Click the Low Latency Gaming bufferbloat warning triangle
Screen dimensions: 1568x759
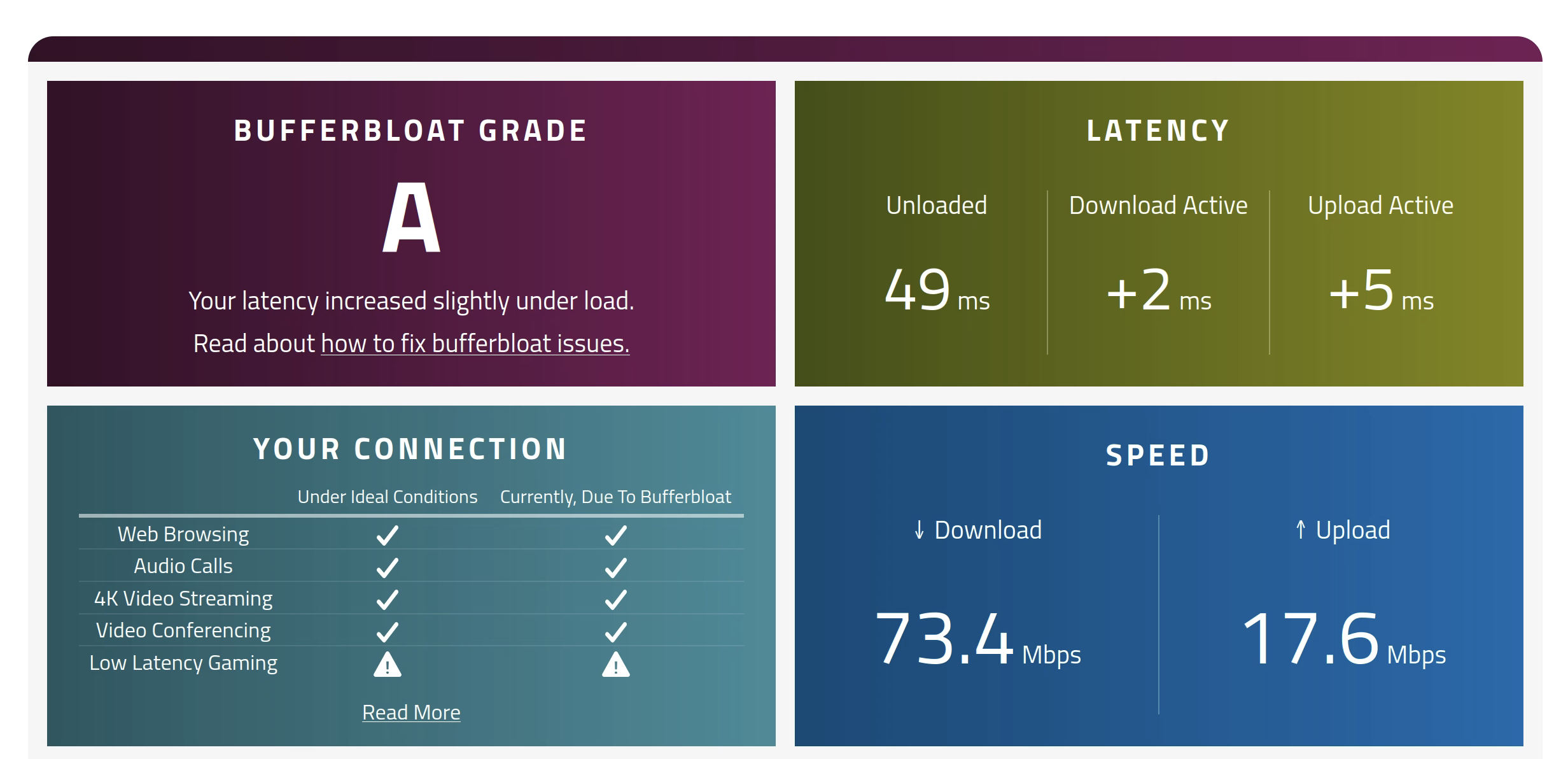pos(616,665)
